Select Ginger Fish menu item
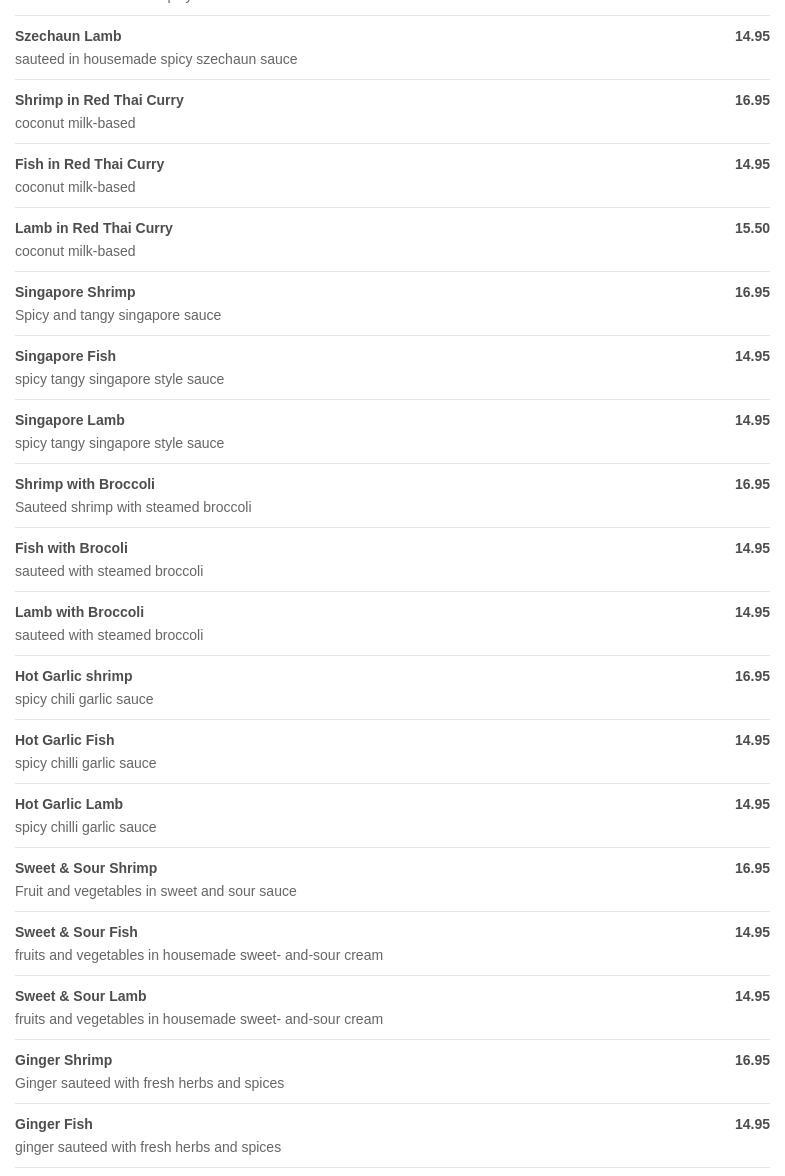The image size is (785, 1176). [x=53, y=1124]
